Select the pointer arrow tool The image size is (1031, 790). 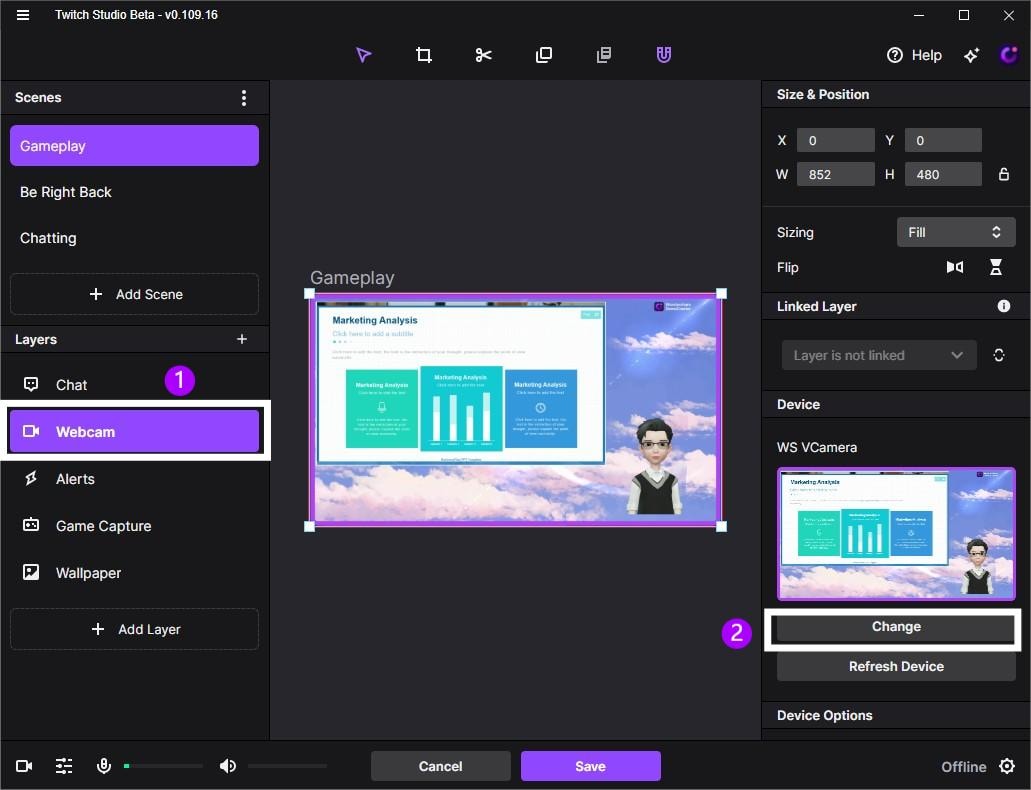pos(364,55)
